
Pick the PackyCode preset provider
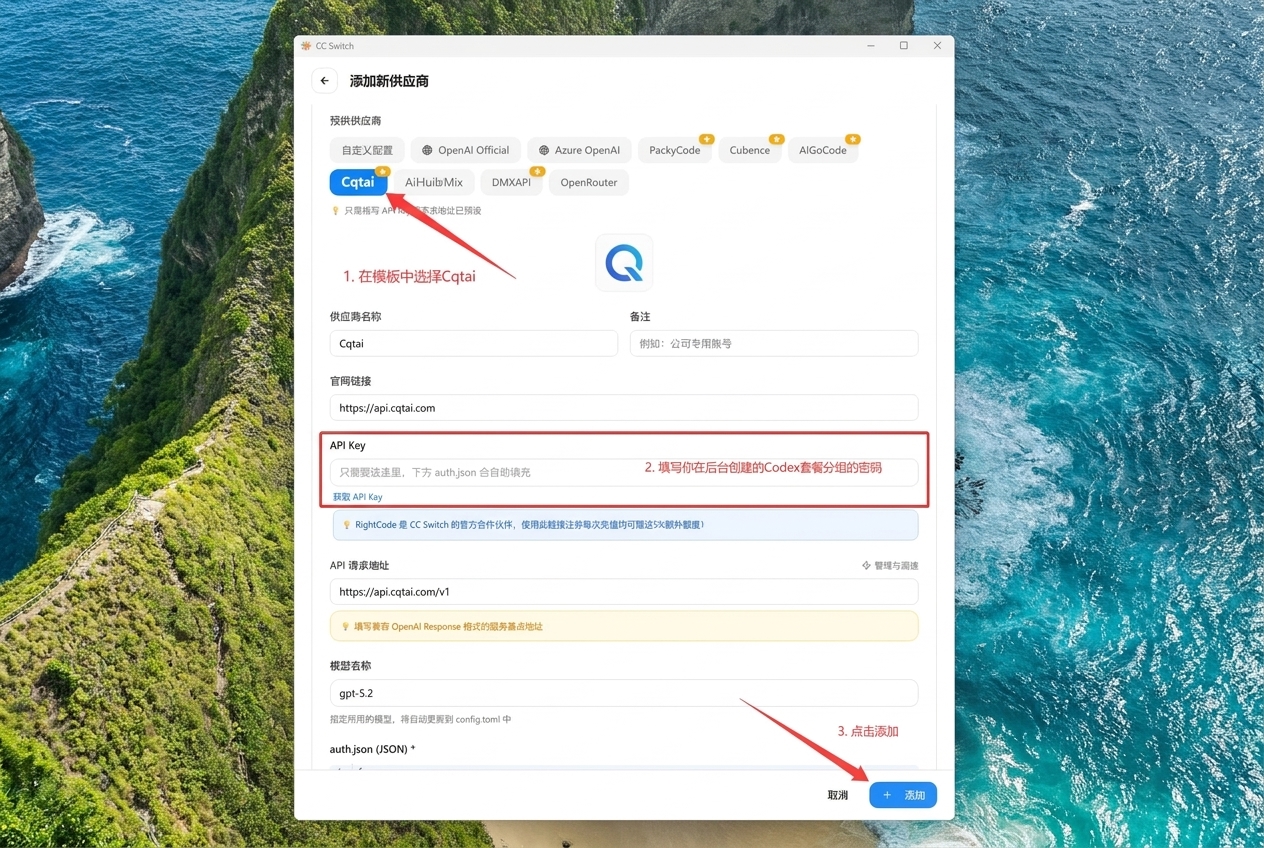click(x=674, y=150)
